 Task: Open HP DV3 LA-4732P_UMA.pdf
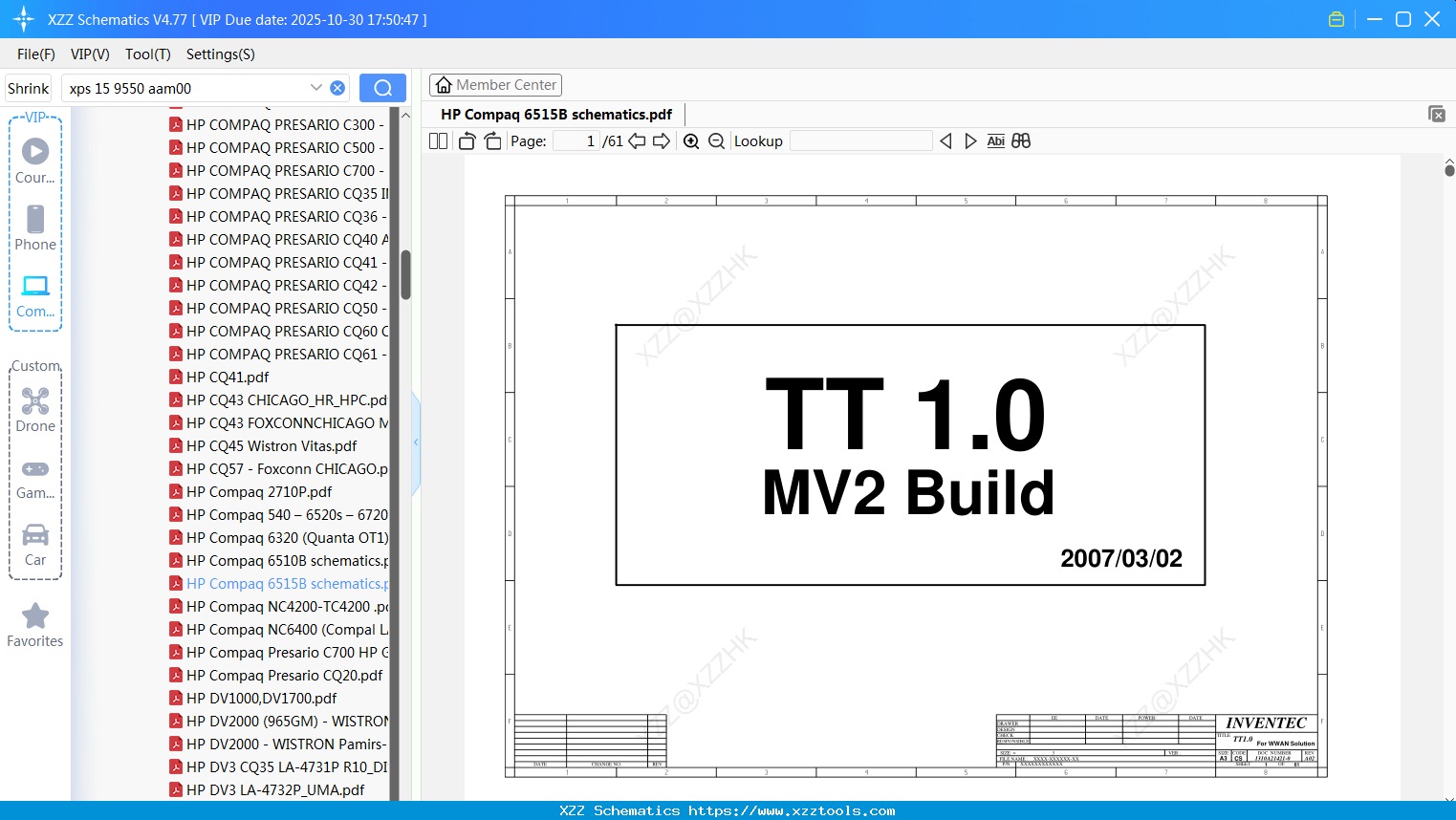click(268, 789)
